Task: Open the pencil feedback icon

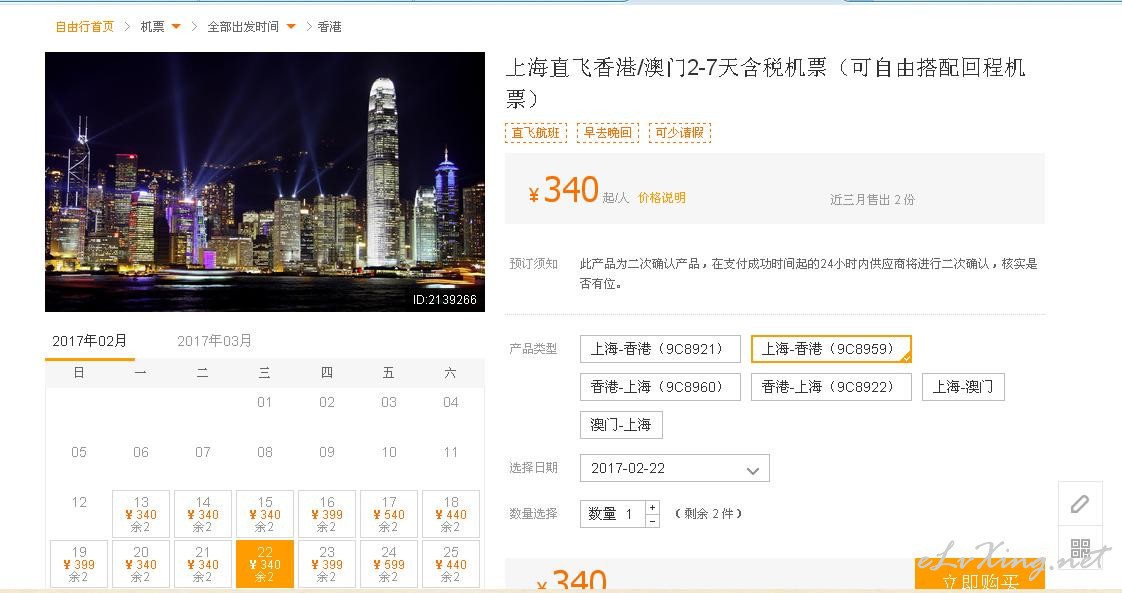Action: tap(1080, 504)
